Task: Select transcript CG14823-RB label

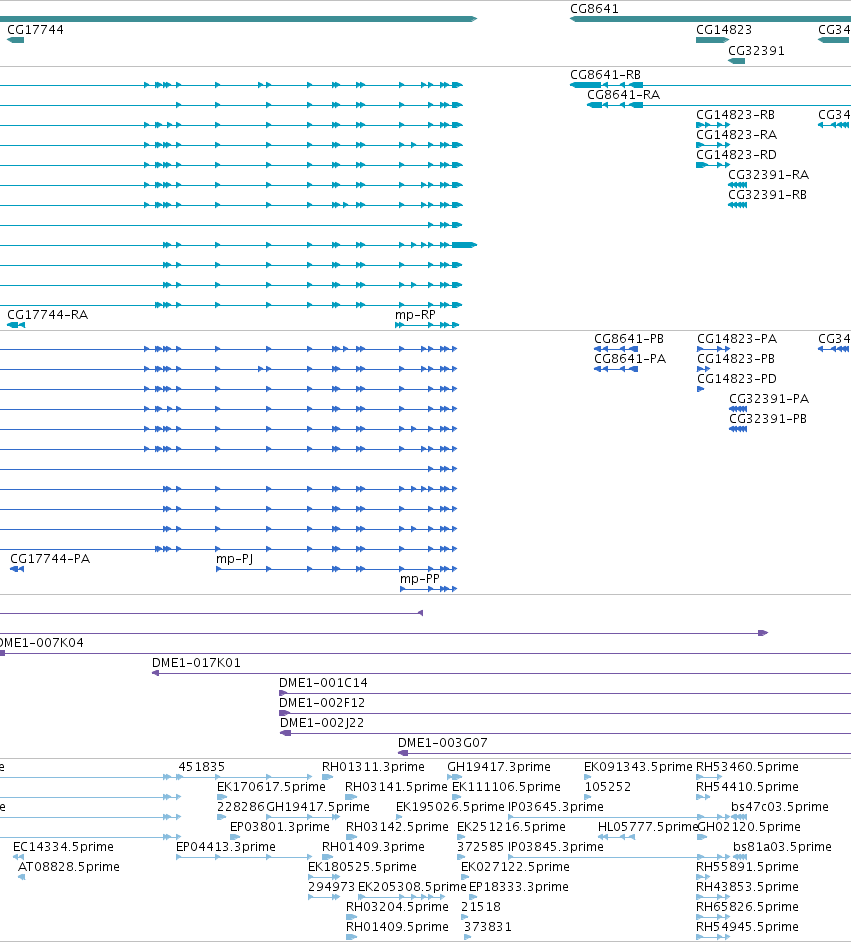Action: 735,114
